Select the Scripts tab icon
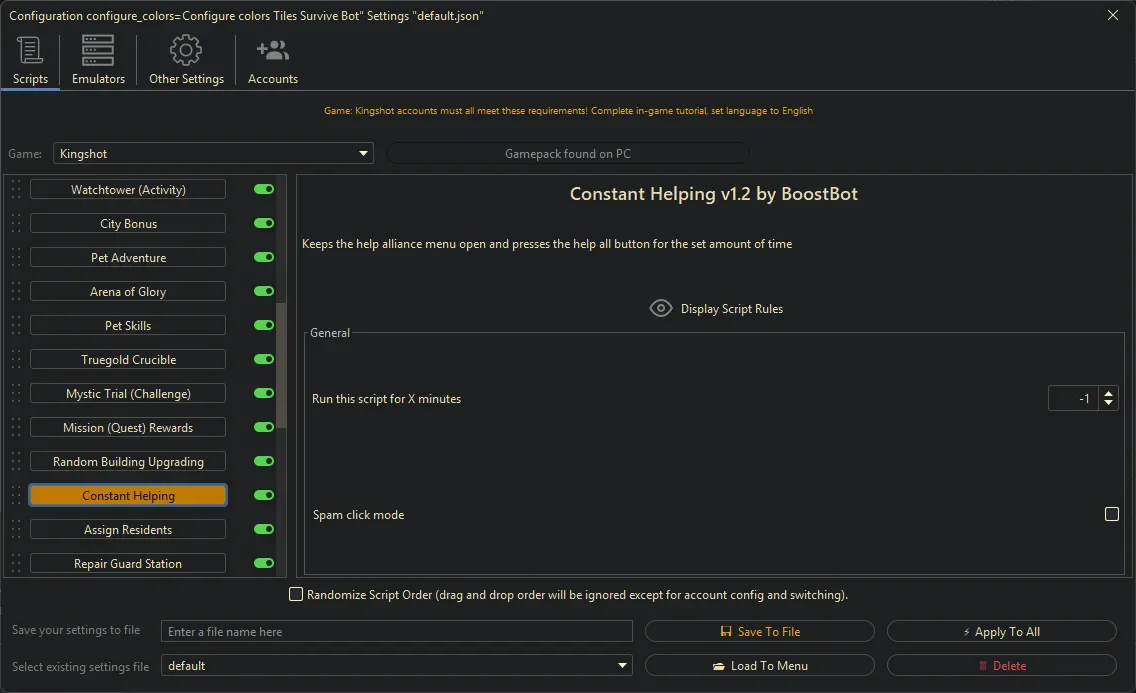 point(30,50)
